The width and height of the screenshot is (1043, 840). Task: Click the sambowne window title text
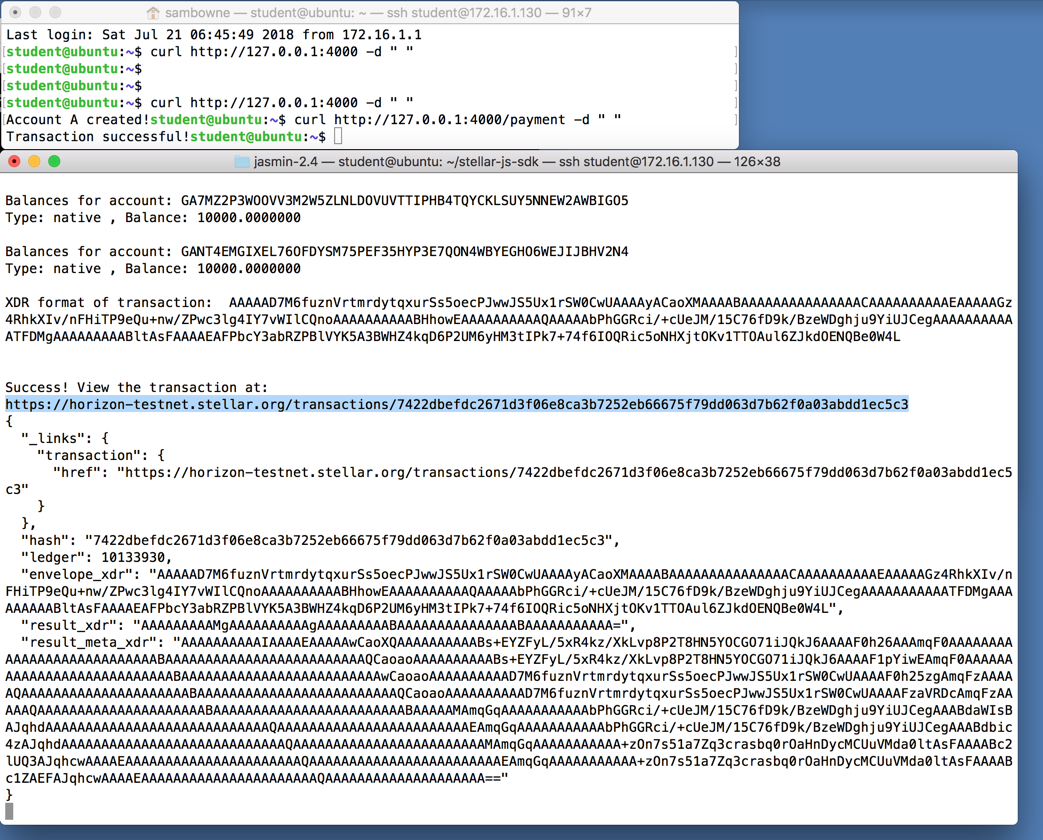click(378, 13)
